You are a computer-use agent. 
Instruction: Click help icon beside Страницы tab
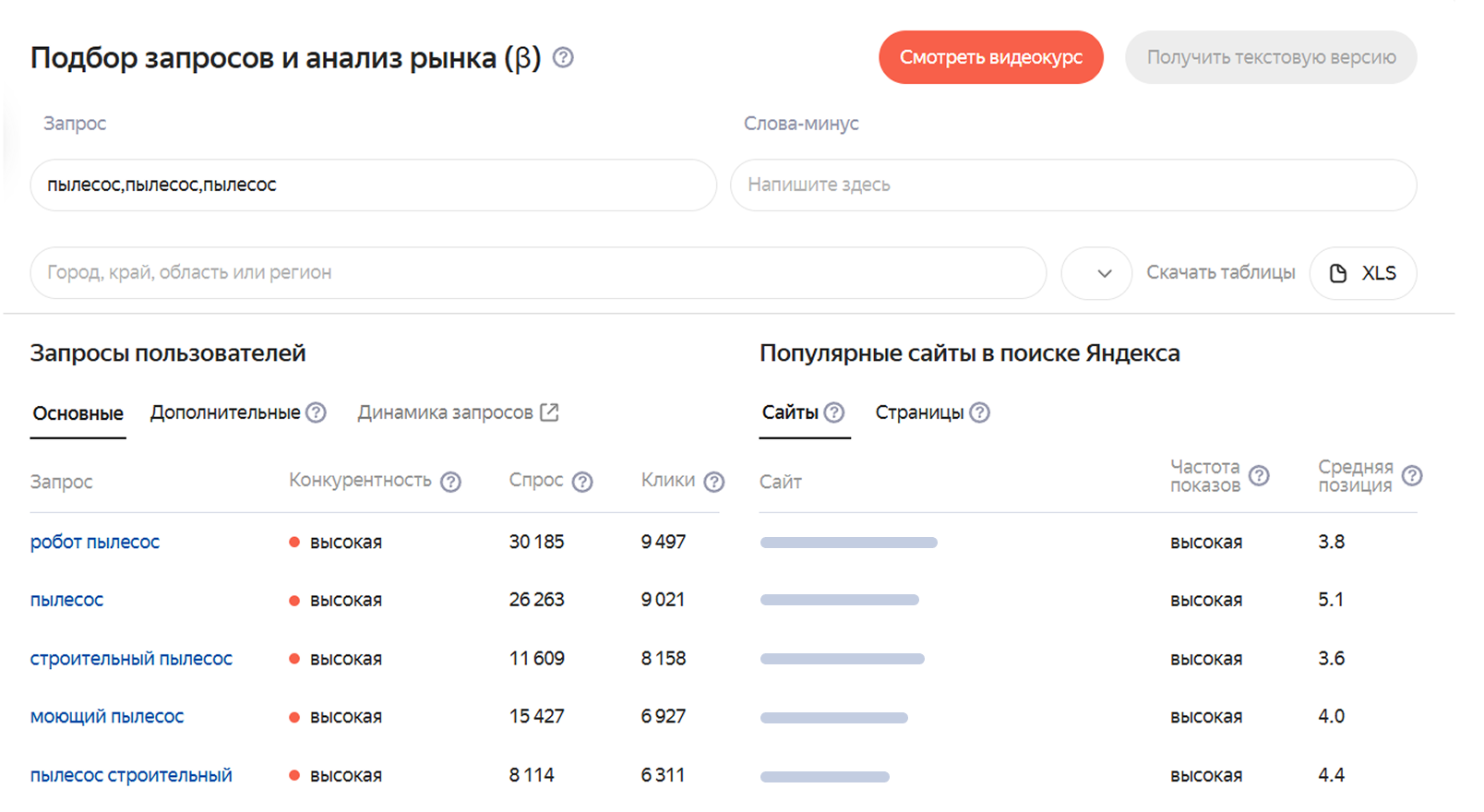[980, 412]
